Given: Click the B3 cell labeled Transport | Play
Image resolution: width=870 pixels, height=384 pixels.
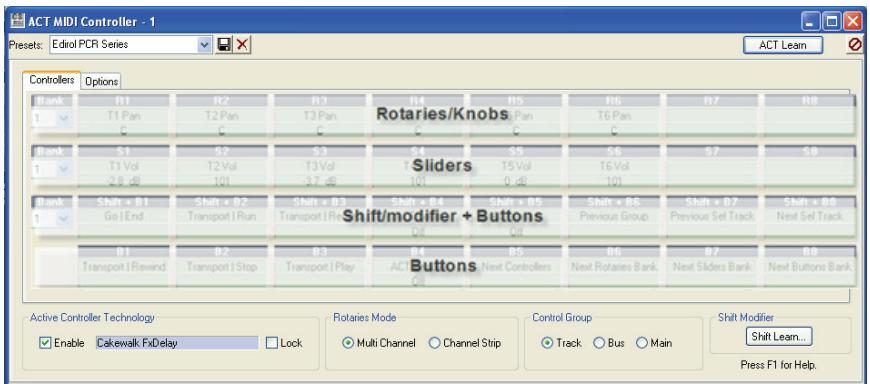Looking at the screenshot, I should (320, 267).
